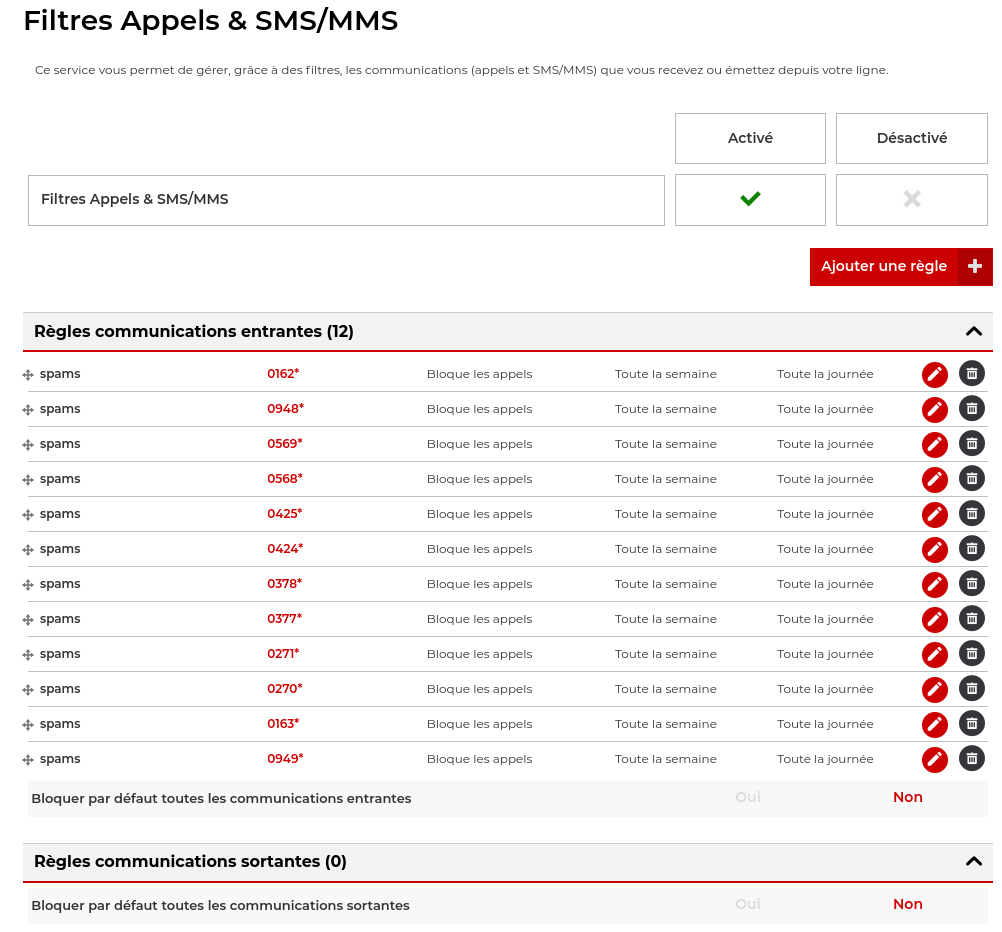Click 'Toute la journée' in the 0377* row
1002x932 pixels.
pos(825,619)
